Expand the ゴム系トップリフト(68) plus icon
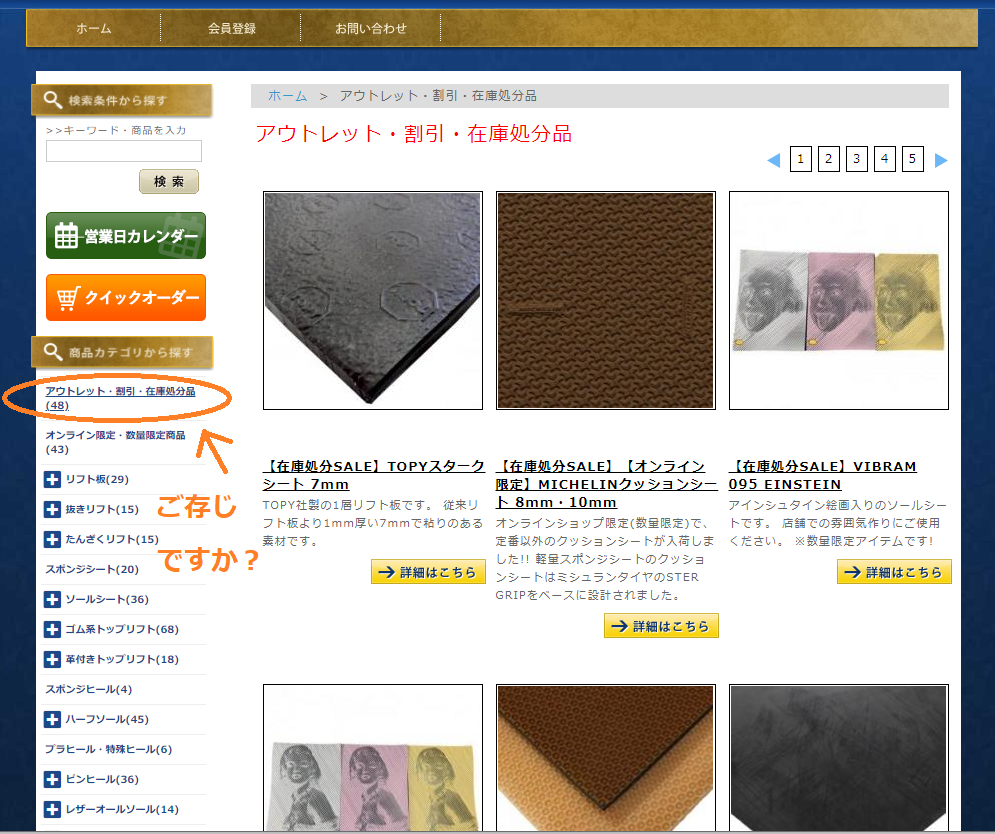This screenshot has width=995, height=834. [52, 629]
